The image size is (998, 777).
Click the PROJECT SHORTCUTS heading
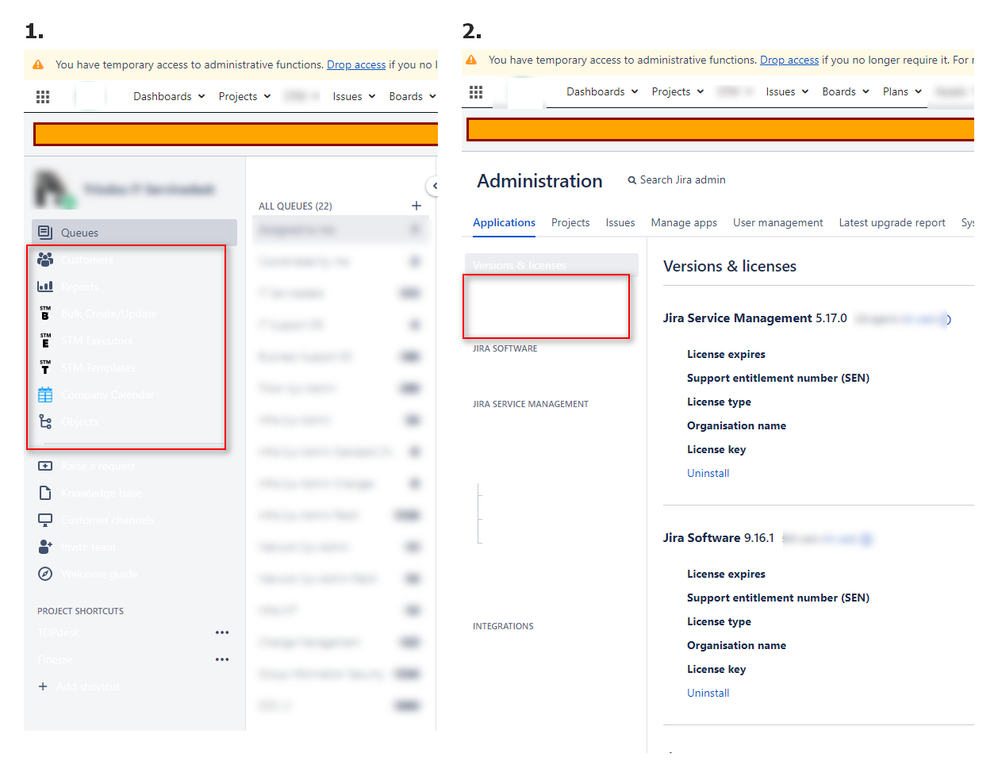tap(80, 611)
